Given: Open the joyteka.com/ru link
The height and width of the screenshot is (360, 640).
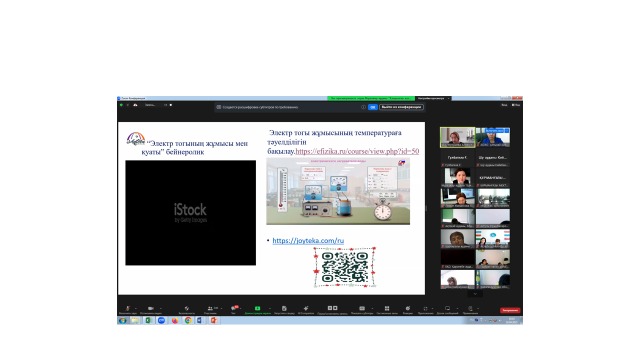Looking at the screenshot, I should click(x=308, y=240).
